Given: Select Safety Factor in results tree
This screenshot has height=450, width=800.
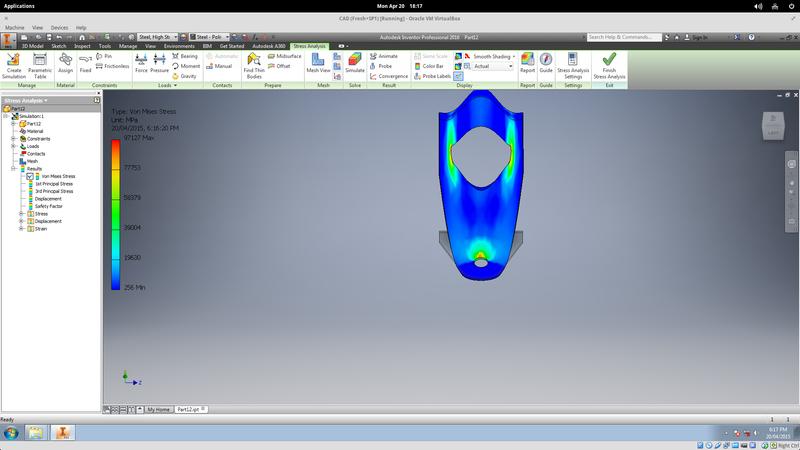Looking at the screenshot, I should point(47,206).
